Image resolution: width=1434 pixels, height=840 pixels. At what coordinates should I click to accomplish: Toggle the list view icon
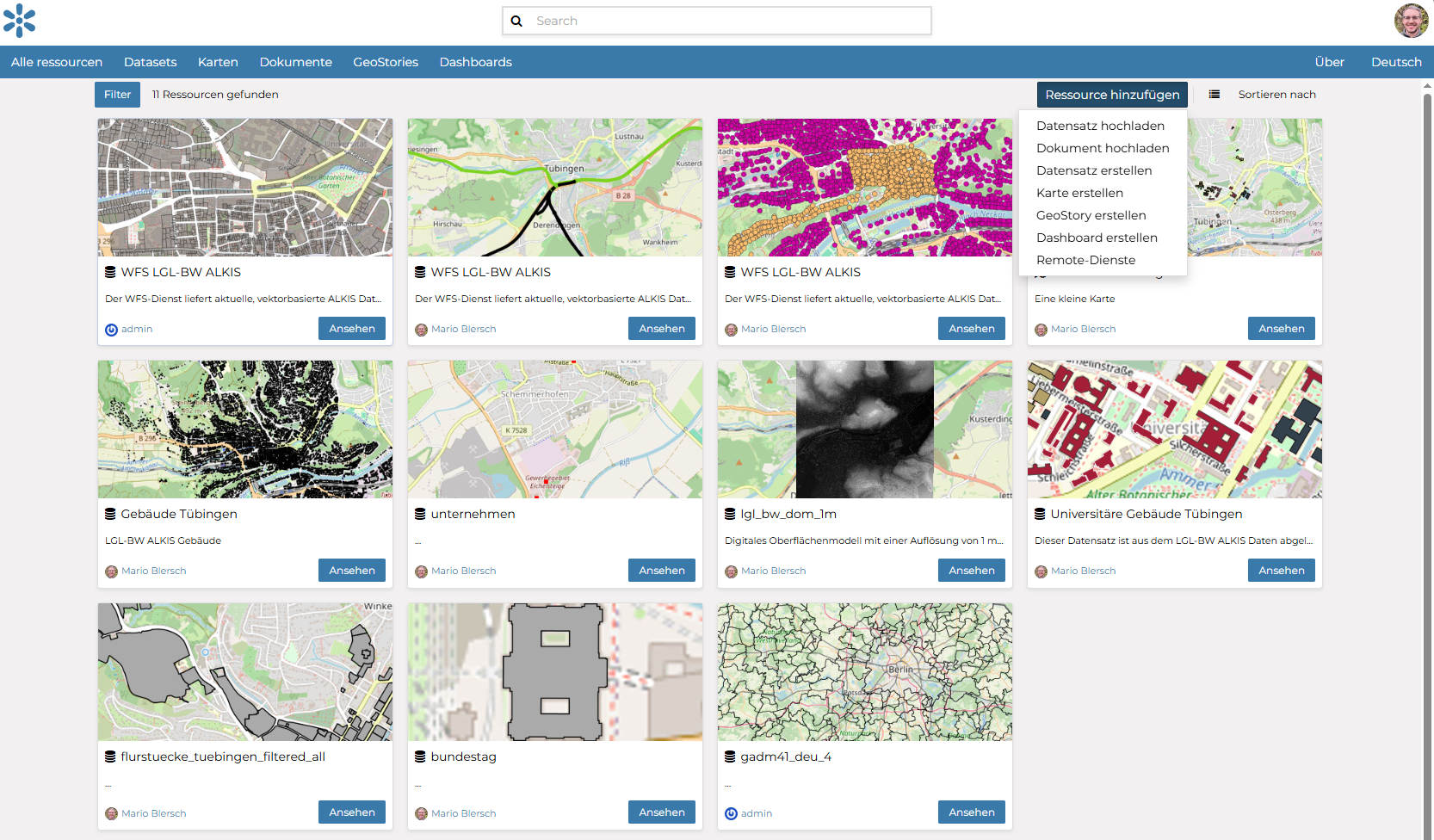(1214, 95)
